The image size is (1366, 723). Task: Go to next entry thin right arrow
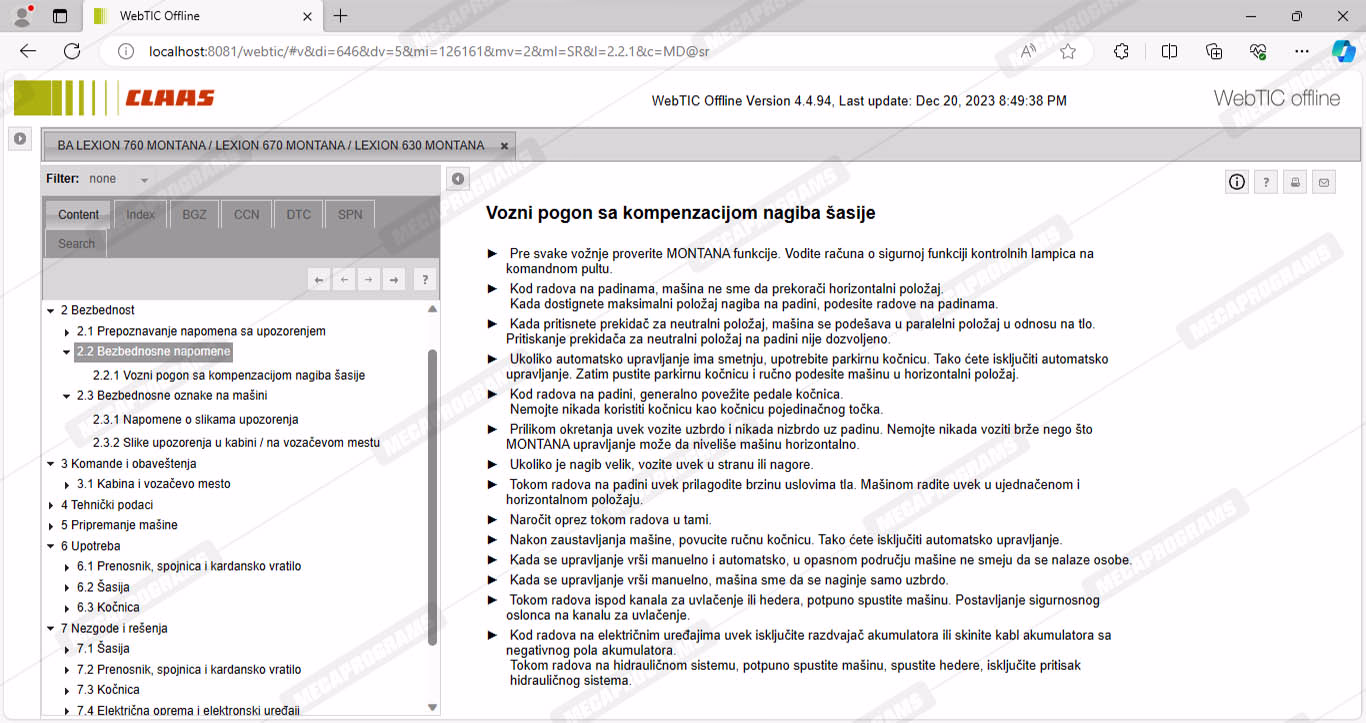(369, 280)
